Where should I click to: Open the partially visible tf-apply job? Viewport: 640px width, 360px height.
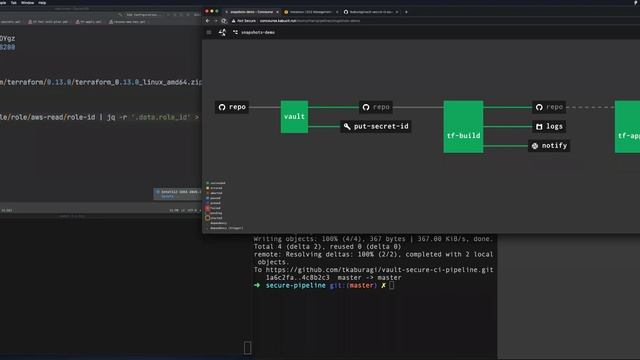point(627,127)
